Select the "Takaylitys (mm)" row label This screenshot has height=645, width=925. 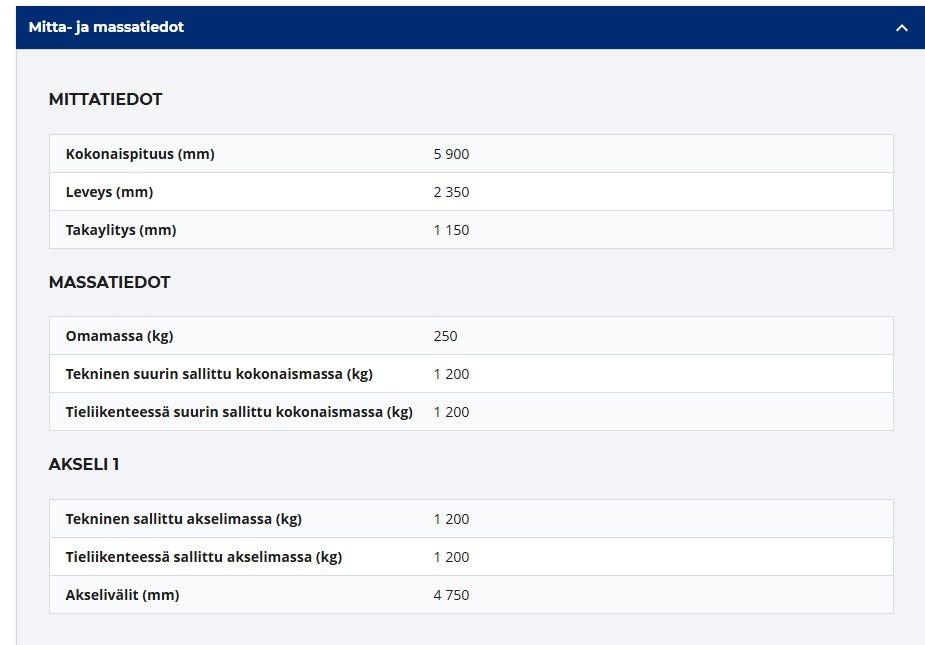pyautogui.click(x=121, y=230)
